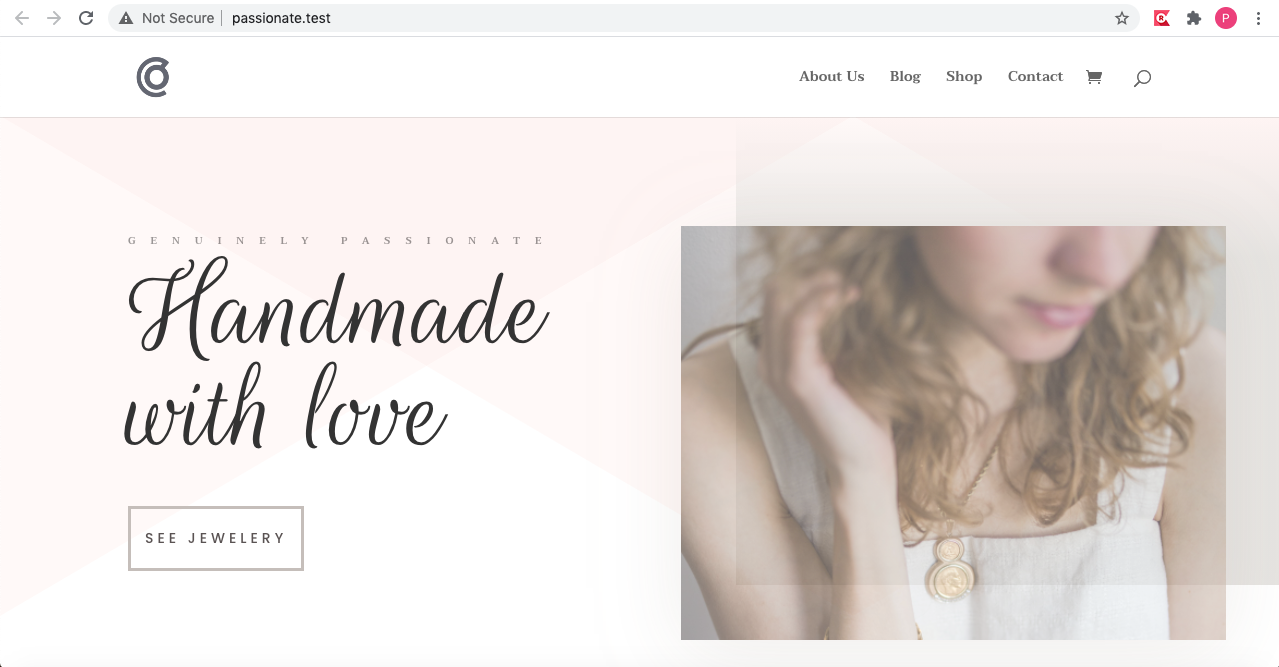The image size is (1279, 667).
Task: Open the shopping cart icon
Action: (x=1094, y=77)
